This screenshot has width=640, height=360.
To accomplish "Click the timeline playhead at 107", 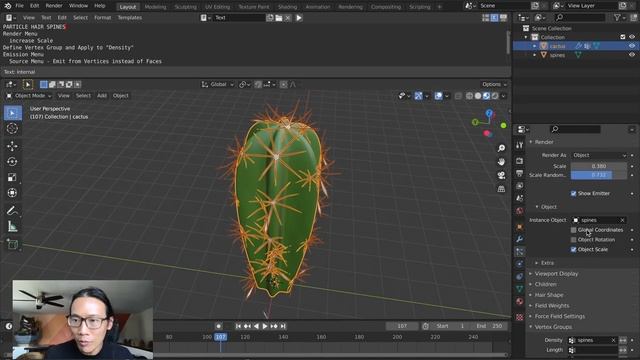I will point(220,337).
